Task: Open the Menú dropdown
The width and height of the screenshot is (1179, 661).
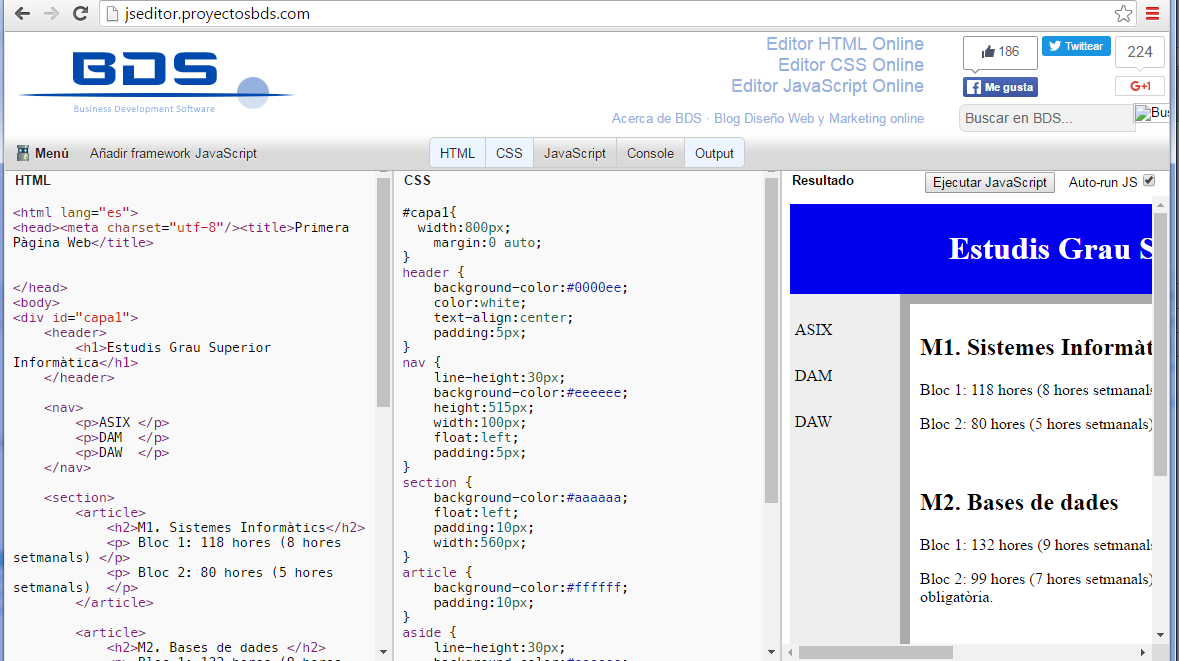Action: click(x=43, y=153)
